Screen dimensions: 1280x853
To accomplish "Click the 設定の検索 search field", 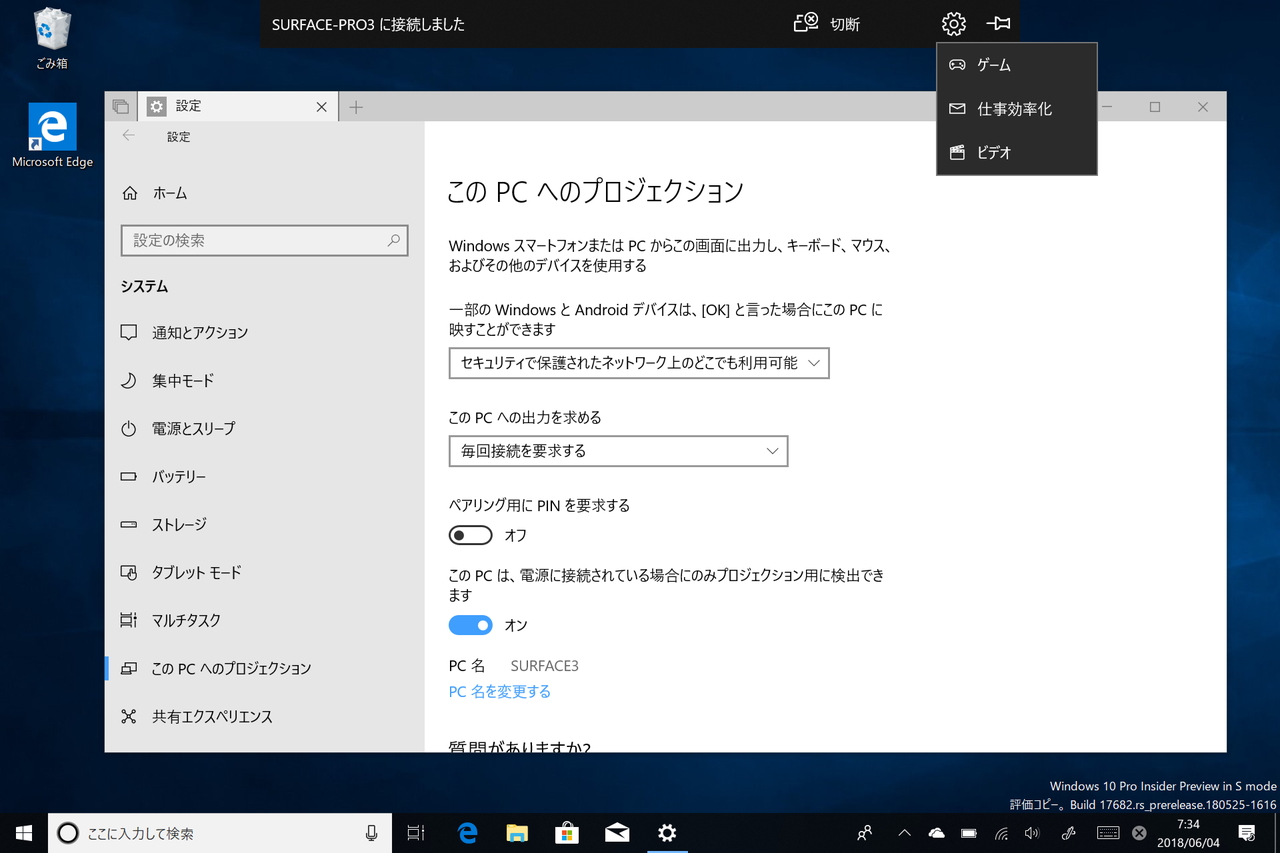I will tap(264, 240).
